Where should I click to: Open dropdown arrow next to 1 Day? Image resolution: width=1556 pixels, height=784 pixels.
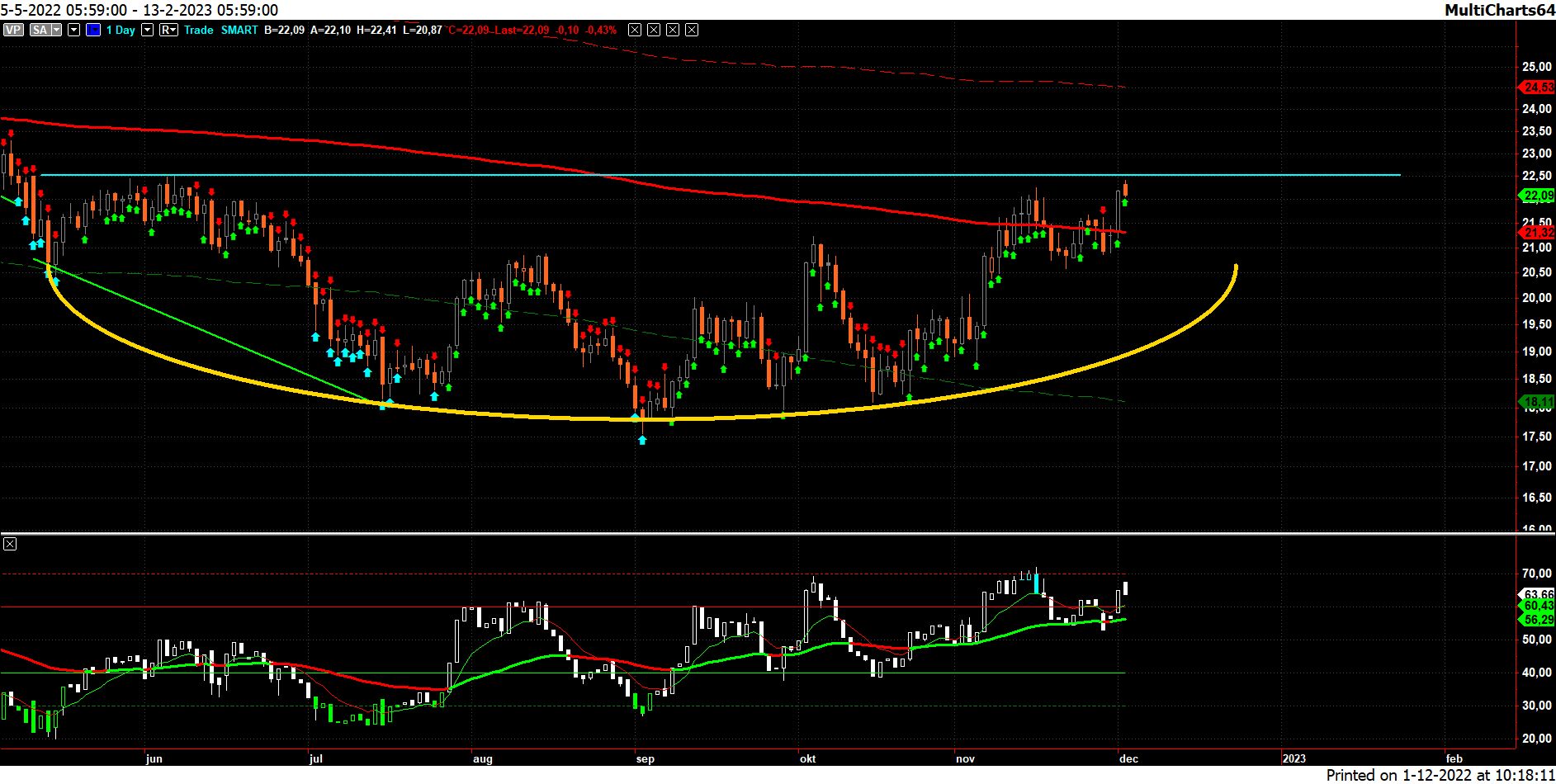pyautogui.click(x=148, y=30)
